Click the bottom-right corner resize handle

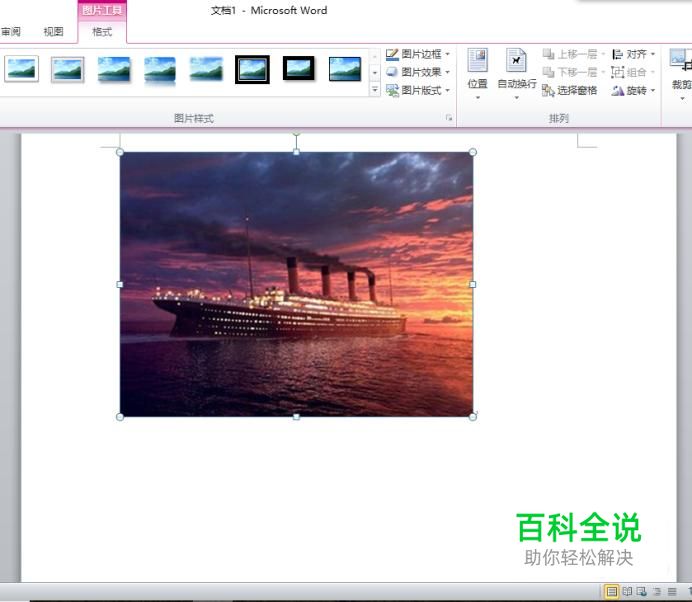[473, 417]
